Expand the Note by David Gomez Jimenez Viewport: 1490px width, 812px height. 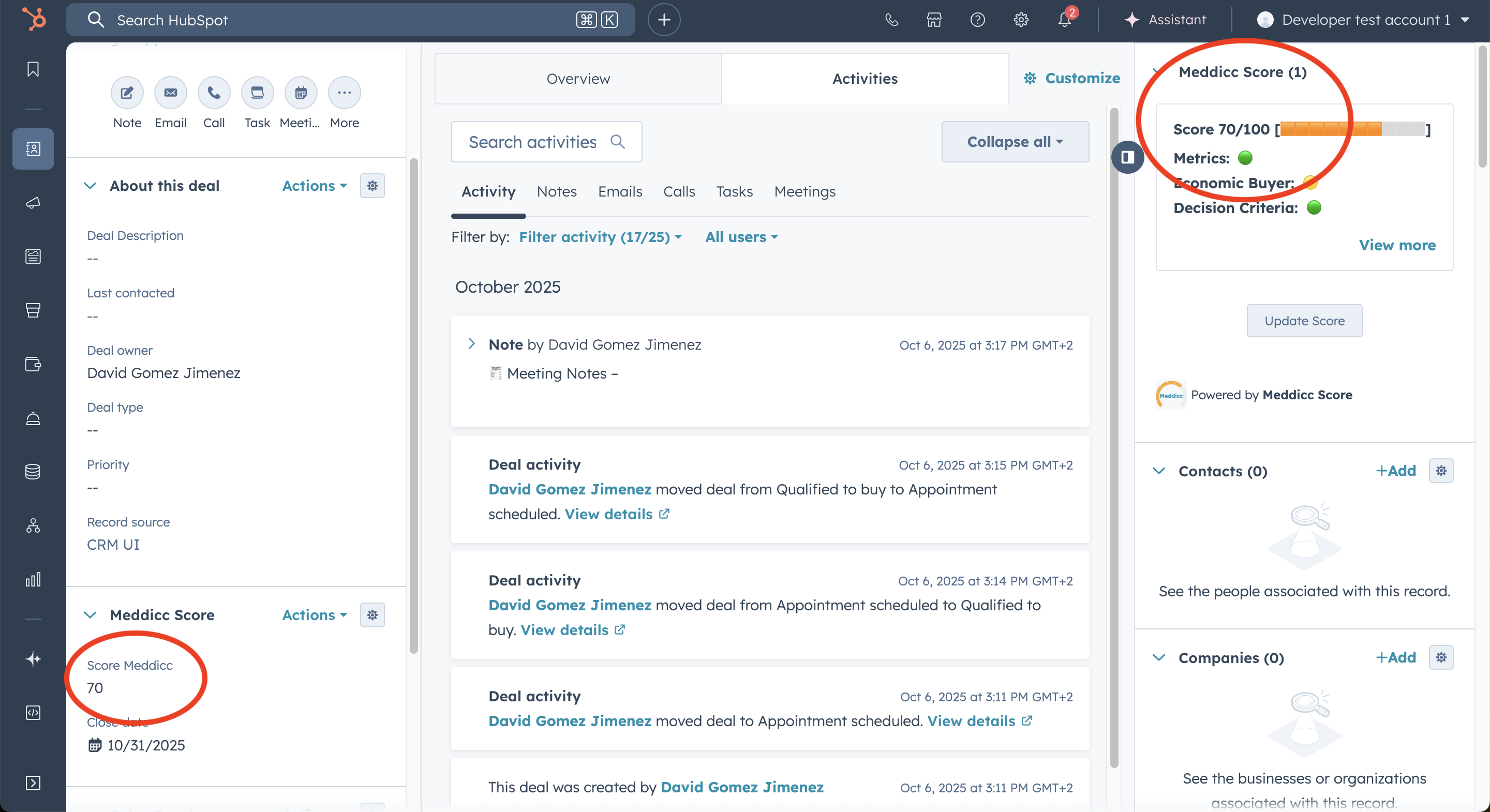point(471,344)
